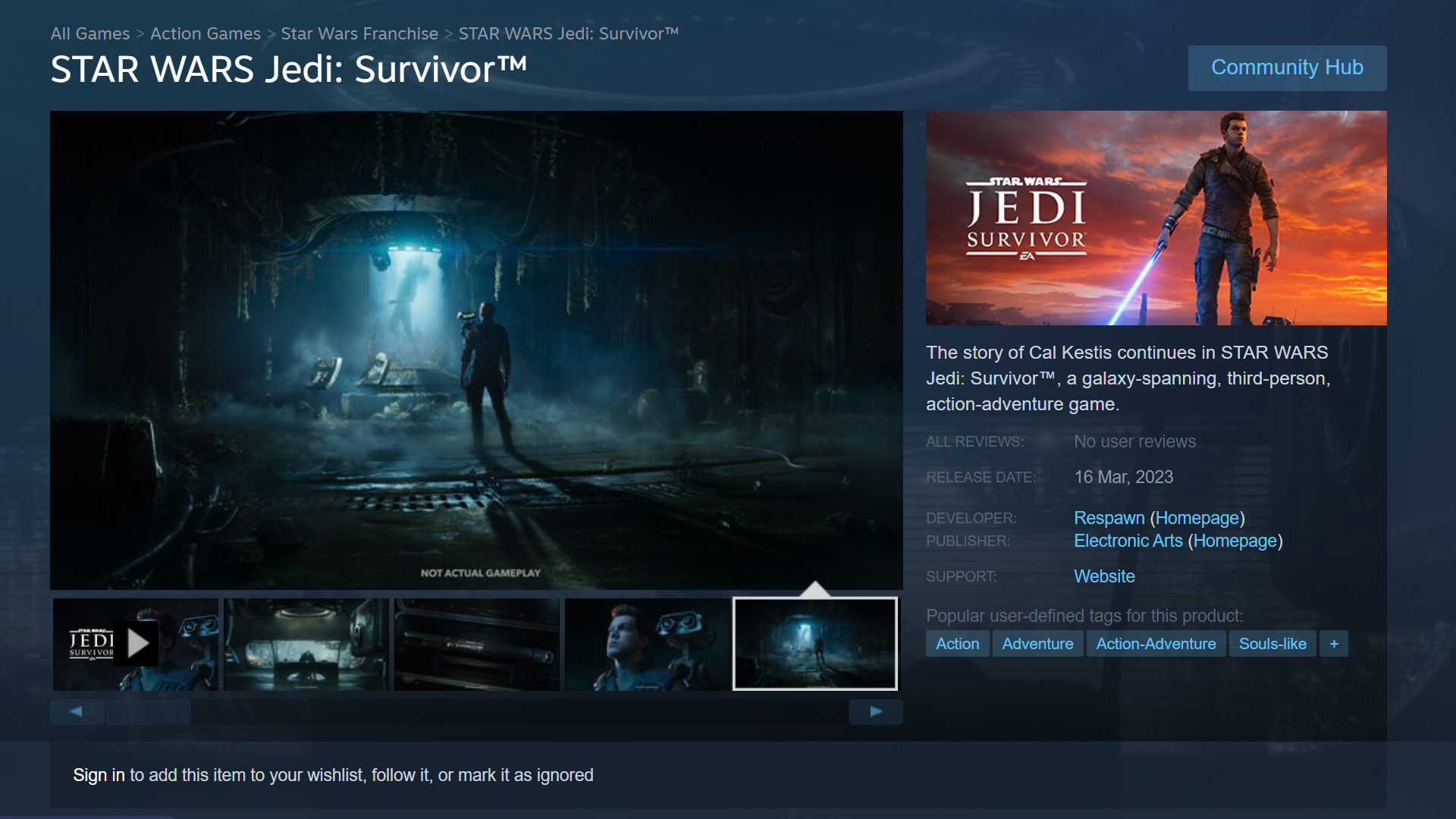1456x819 pixels.
Task: Click the main screenshot viewer image
Action: pyautogui.click(x=476, y=350)
